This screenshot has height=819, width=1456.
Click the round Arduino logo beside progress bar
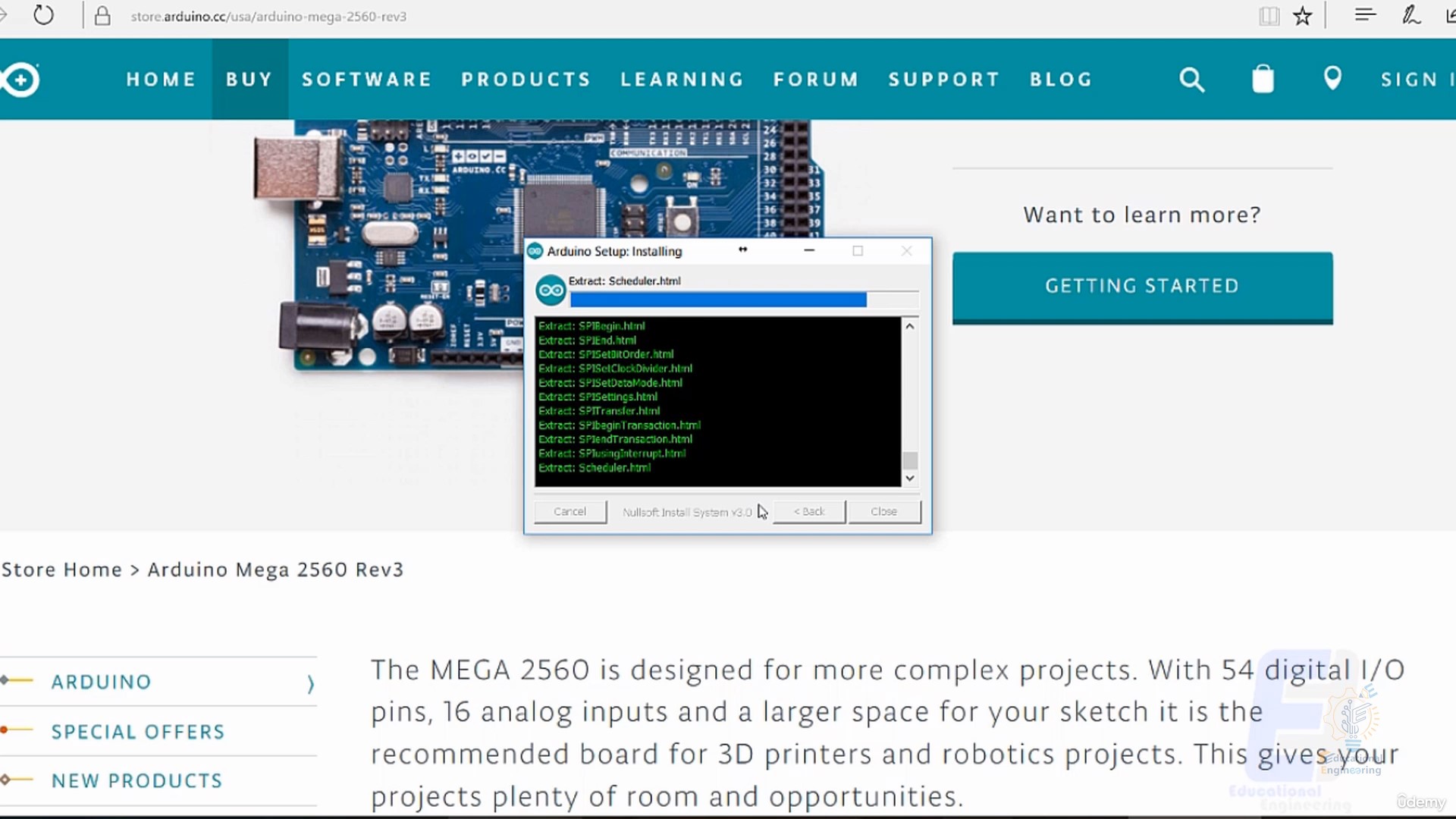551,290
